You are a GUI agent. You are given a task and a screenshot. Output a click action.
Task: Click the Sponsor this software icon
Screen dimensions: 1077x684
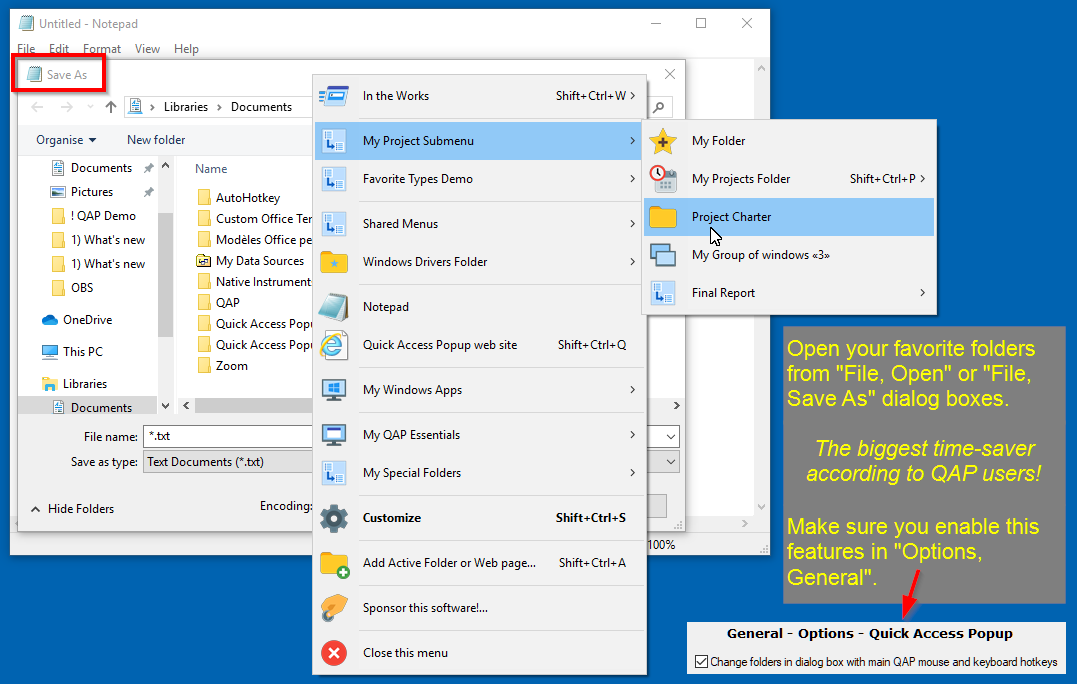point(334,608)
